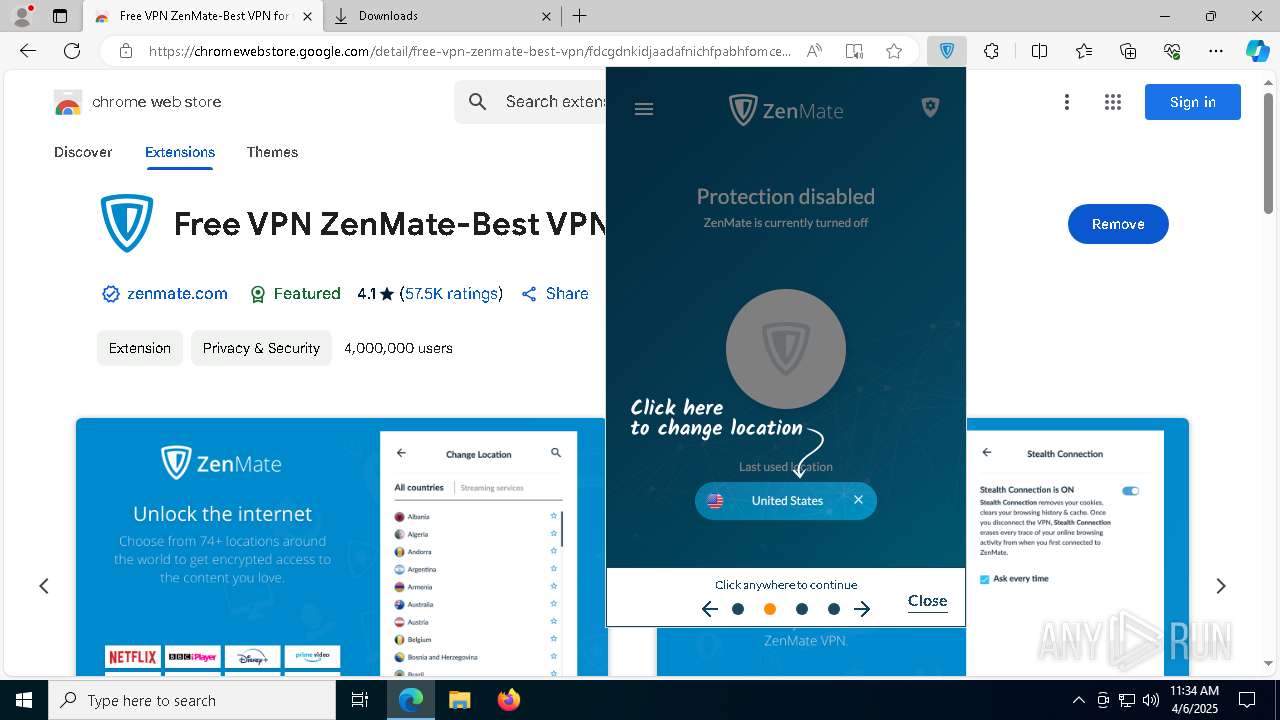Open Collections toolbar icon
Image resolution: width=1280 pixels, height=720 pixels.
tap(1128, 51)
